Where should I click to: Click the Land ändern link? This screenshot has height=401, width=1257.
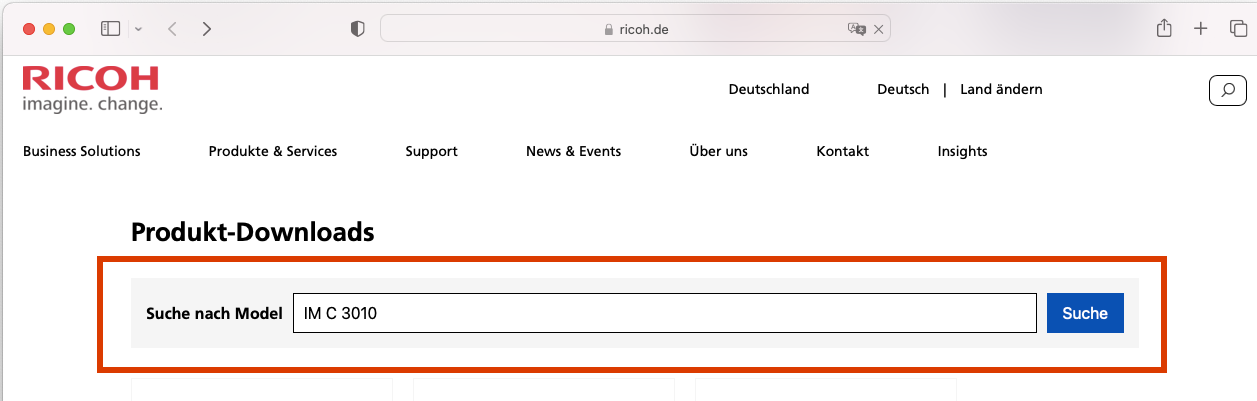tap(1001, 89)
